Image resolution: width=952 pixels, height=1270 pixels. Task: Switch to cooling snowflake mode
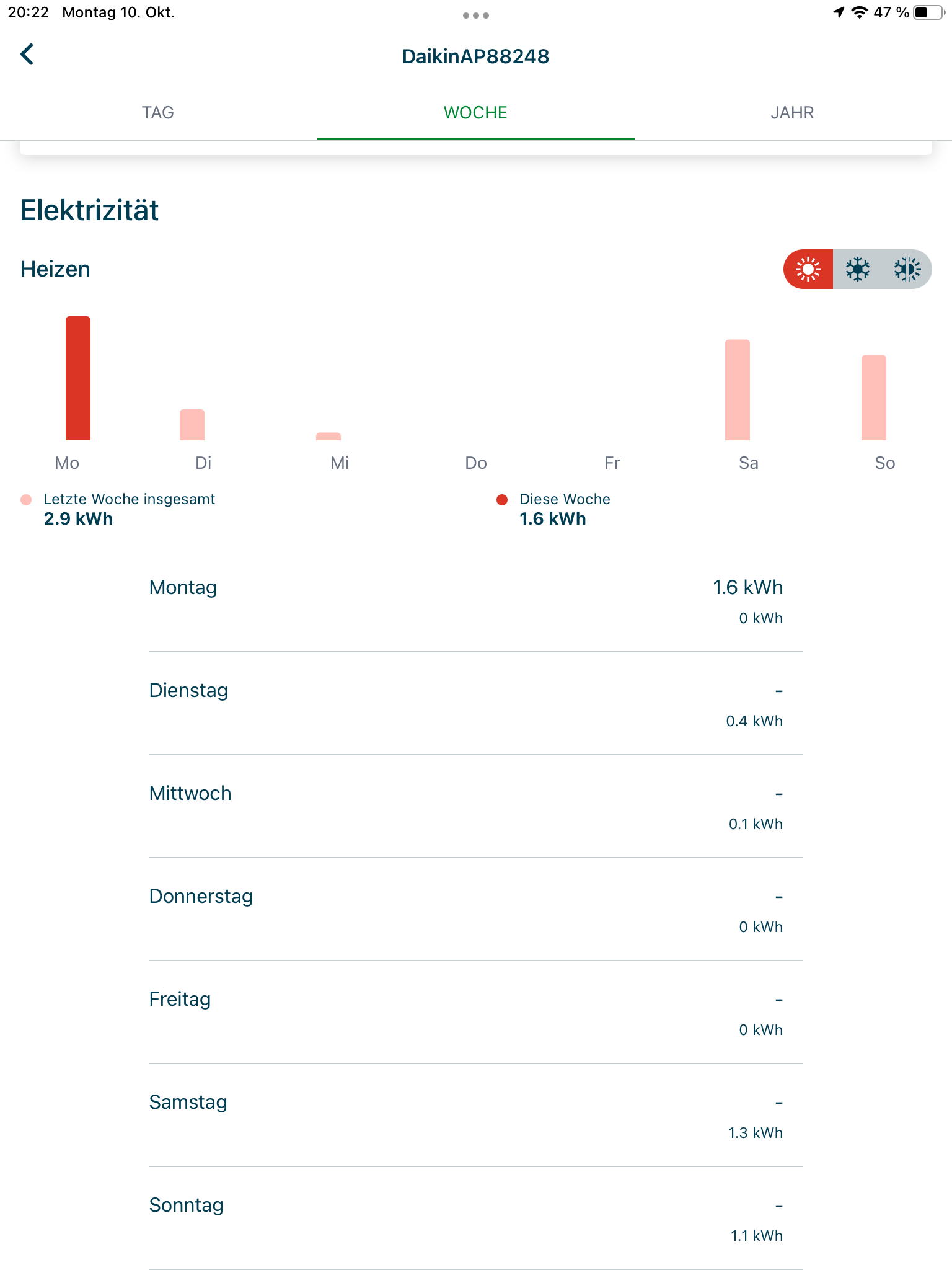[858, 269]
